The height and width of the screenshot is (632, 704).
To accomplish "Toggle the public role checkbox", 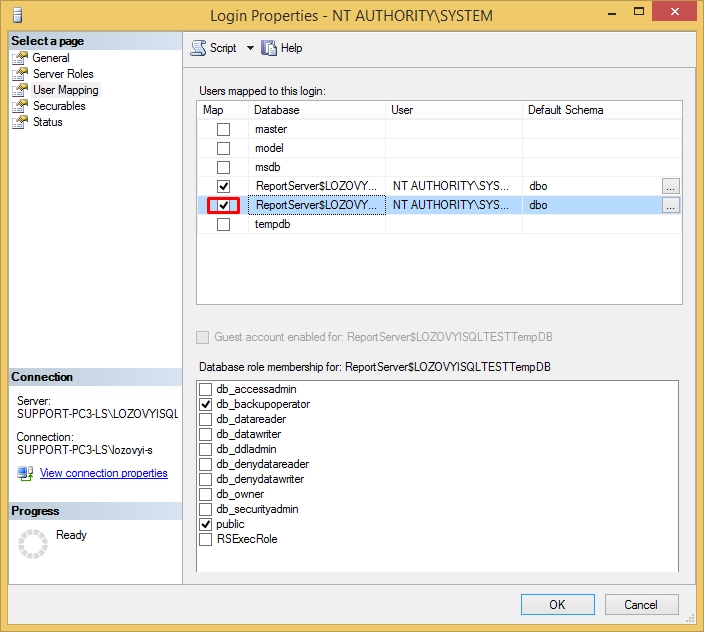I will pyautogui.click(x=206, y=524).
